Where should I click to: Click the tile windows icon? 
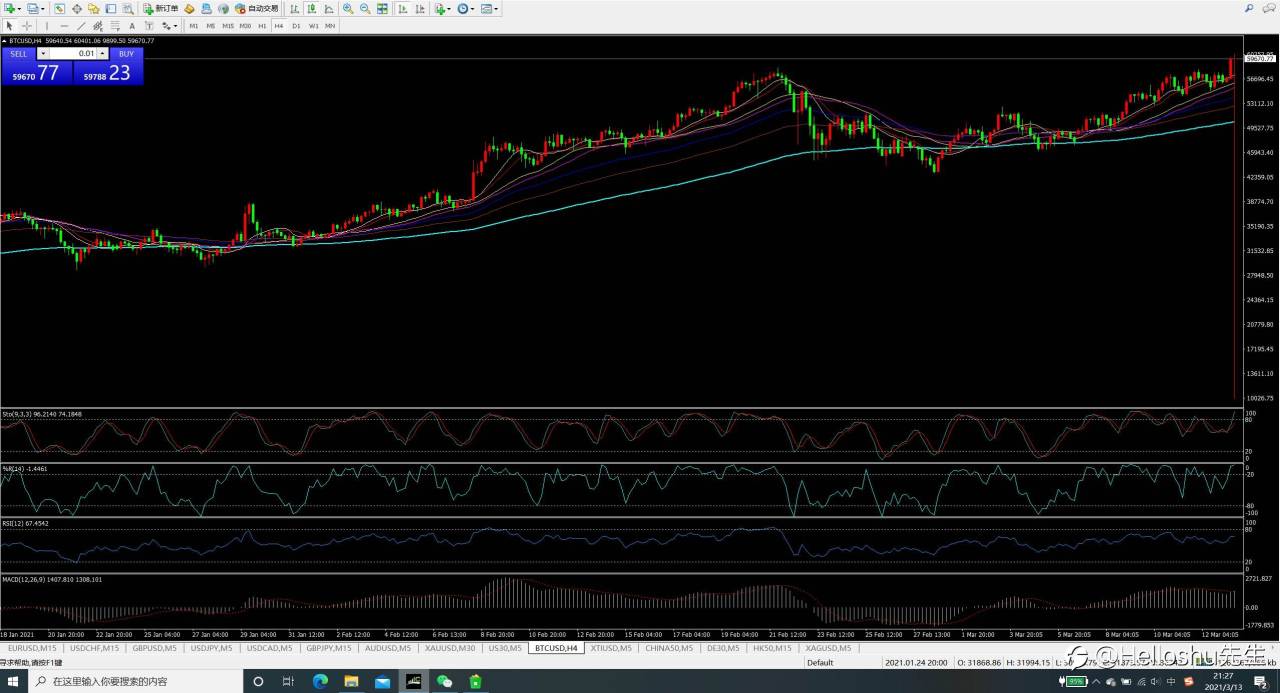pos(382,8)
